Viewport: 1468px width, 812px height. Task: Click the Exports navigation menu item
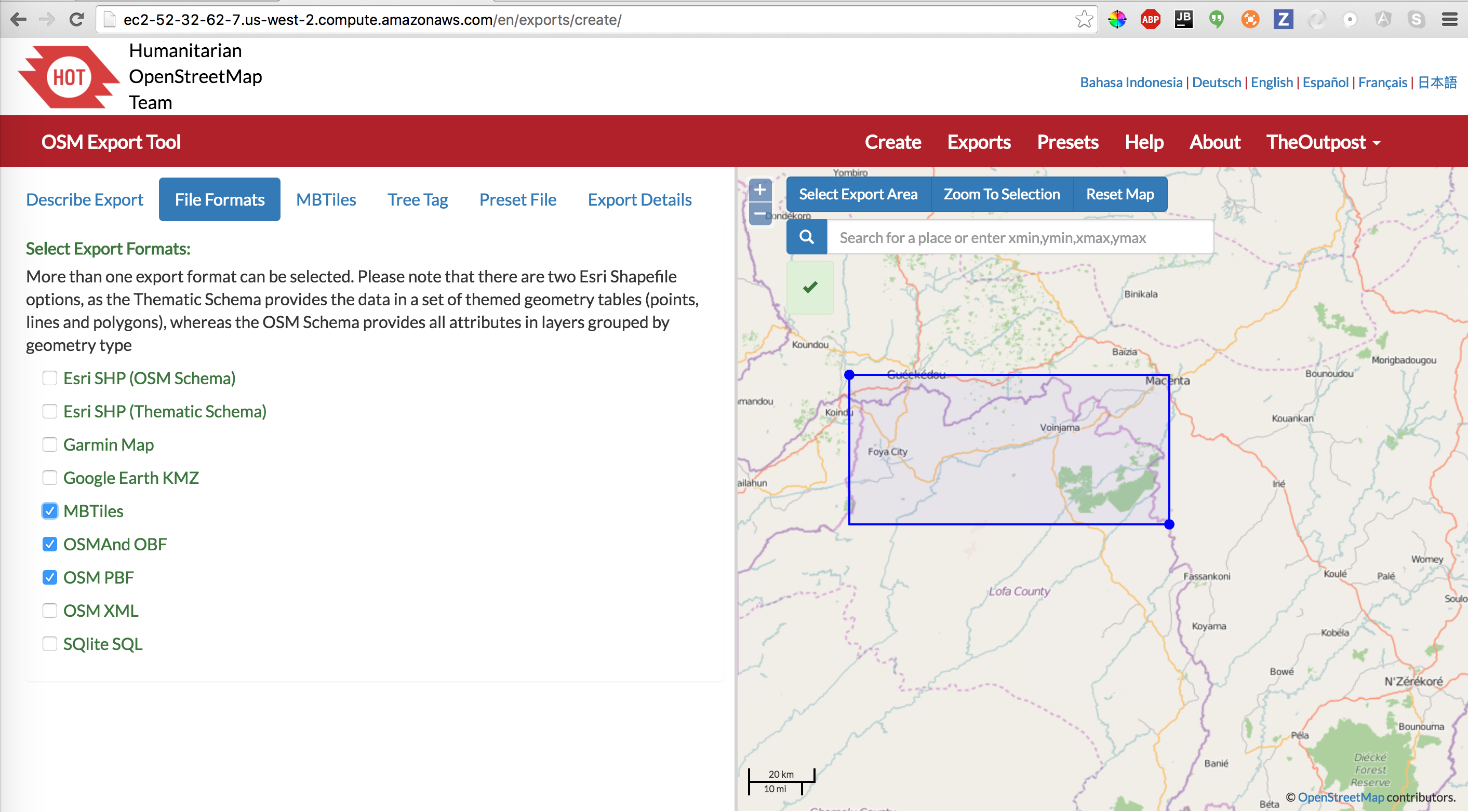tap(978, 141)
